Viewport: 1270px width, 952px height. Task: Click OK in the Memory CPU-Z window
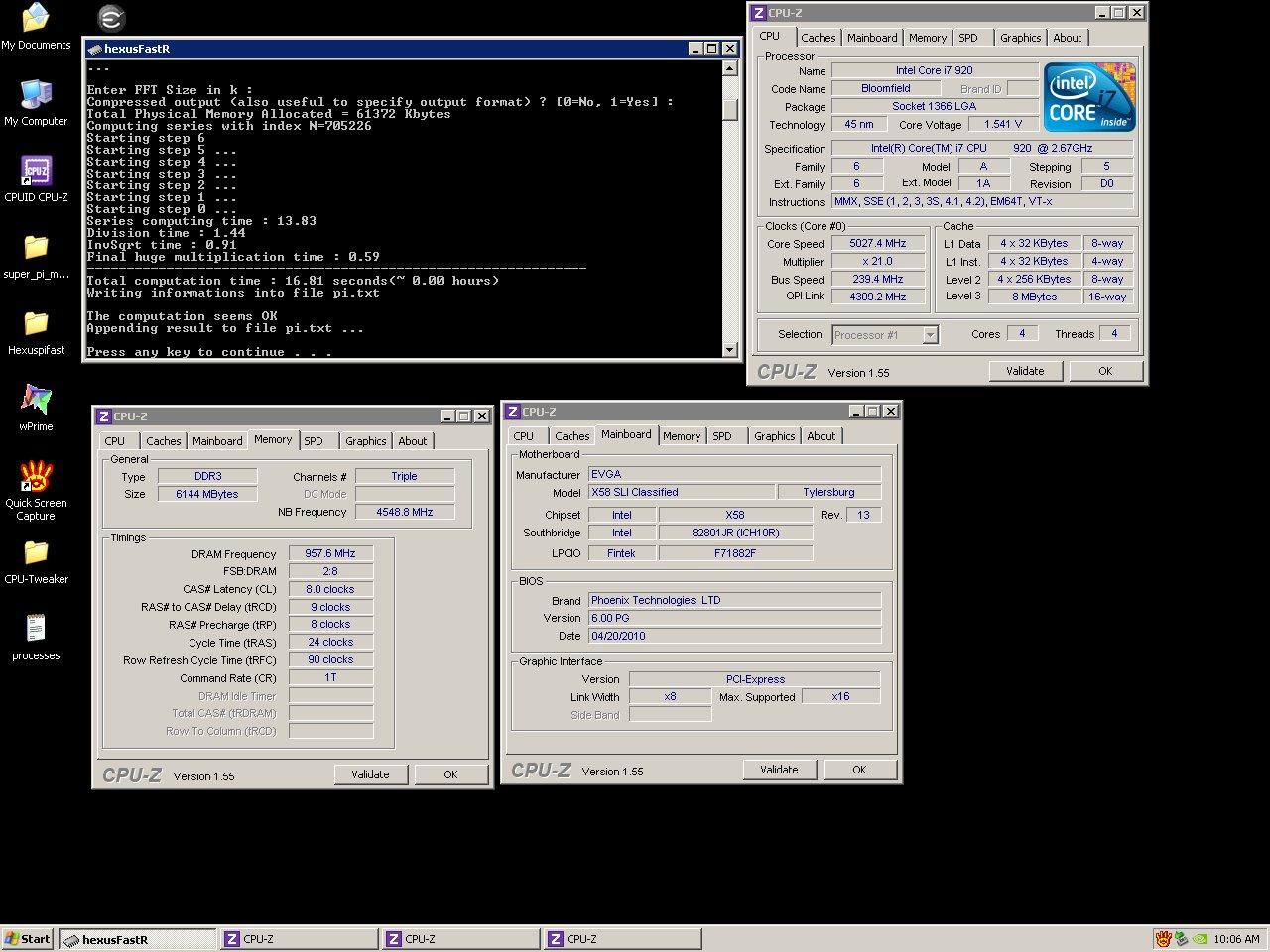click(450, 774)
